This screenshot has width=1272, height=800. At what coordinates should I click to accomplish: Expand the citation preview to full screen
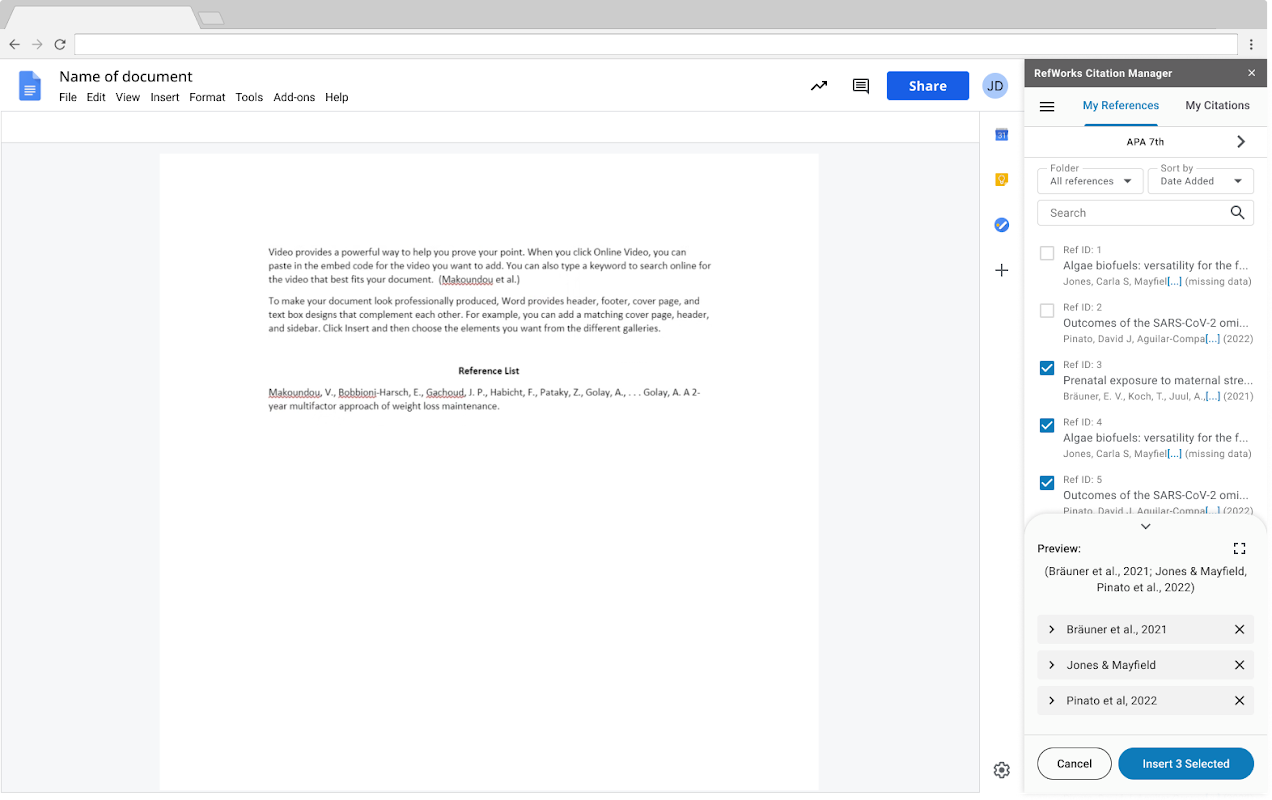[x=1239, y=548]
